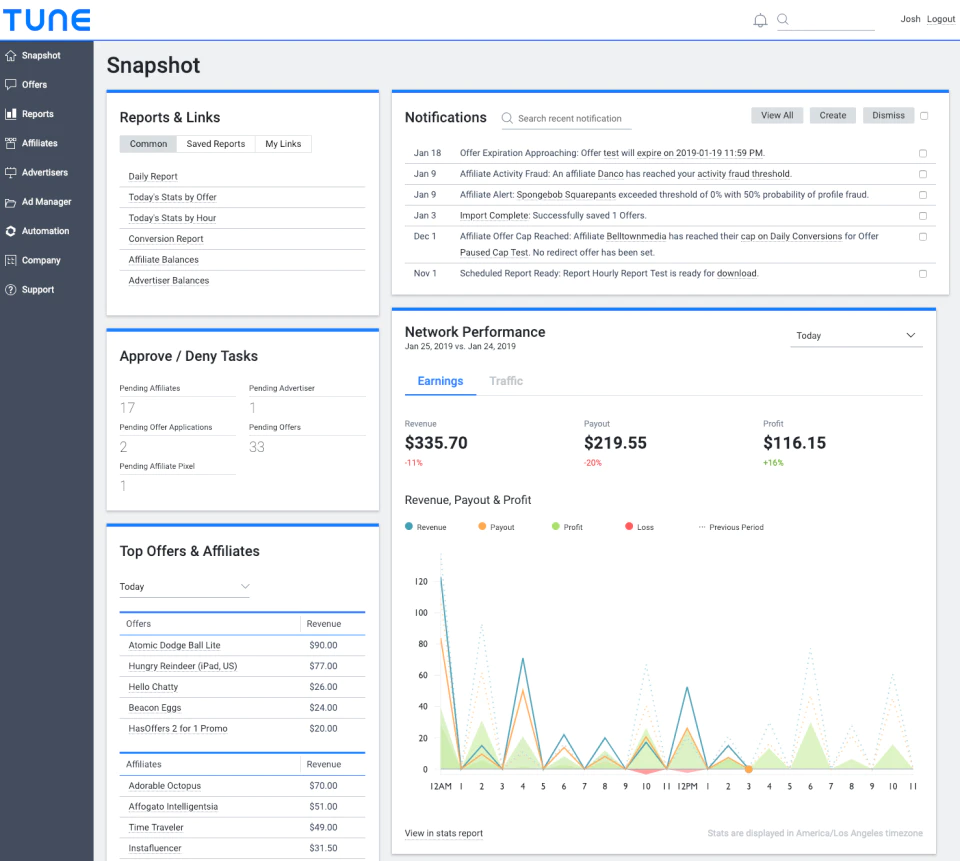Check the Jan 18 offer expiration notification

(923, 154)
